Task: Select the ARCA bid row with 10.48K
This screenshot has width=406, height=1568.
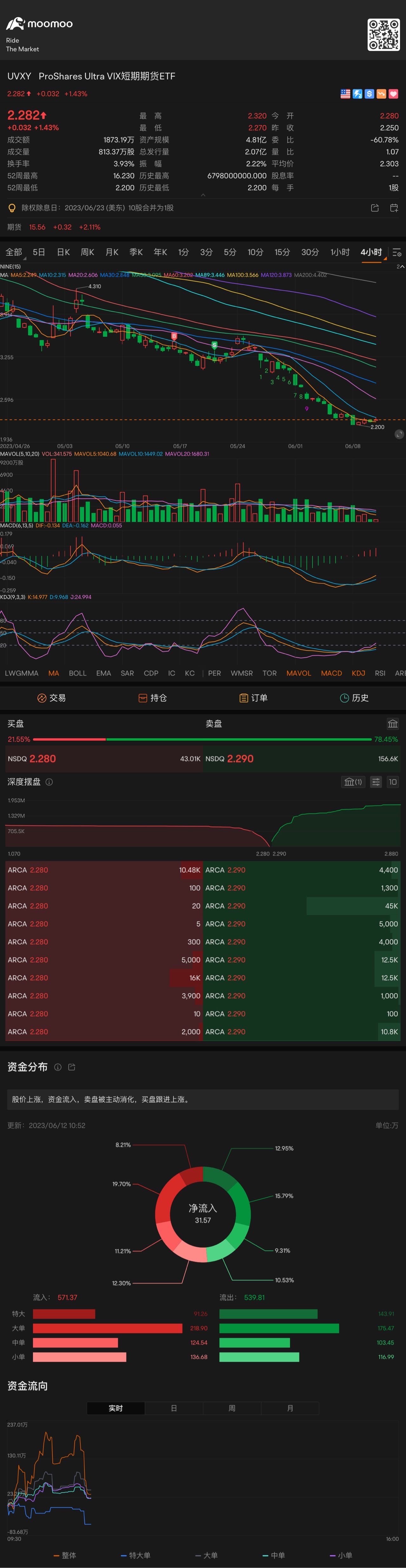Action: (103, 871)
